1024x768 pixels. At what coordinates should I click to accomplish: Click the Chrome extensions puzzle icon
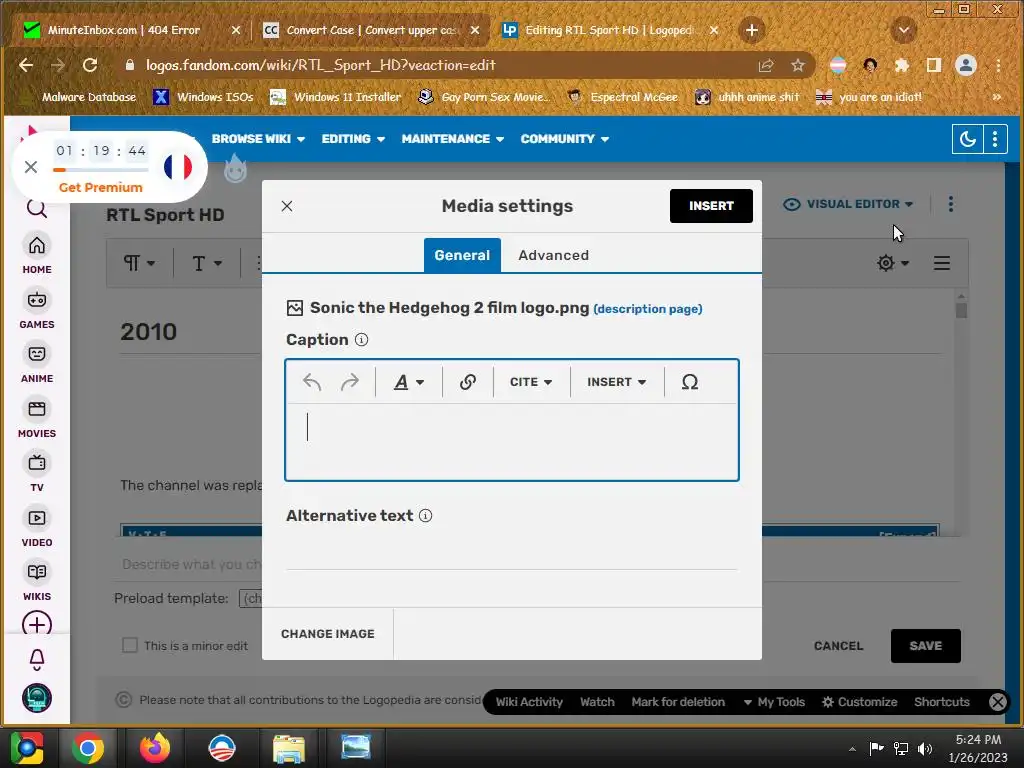point(902,65)
